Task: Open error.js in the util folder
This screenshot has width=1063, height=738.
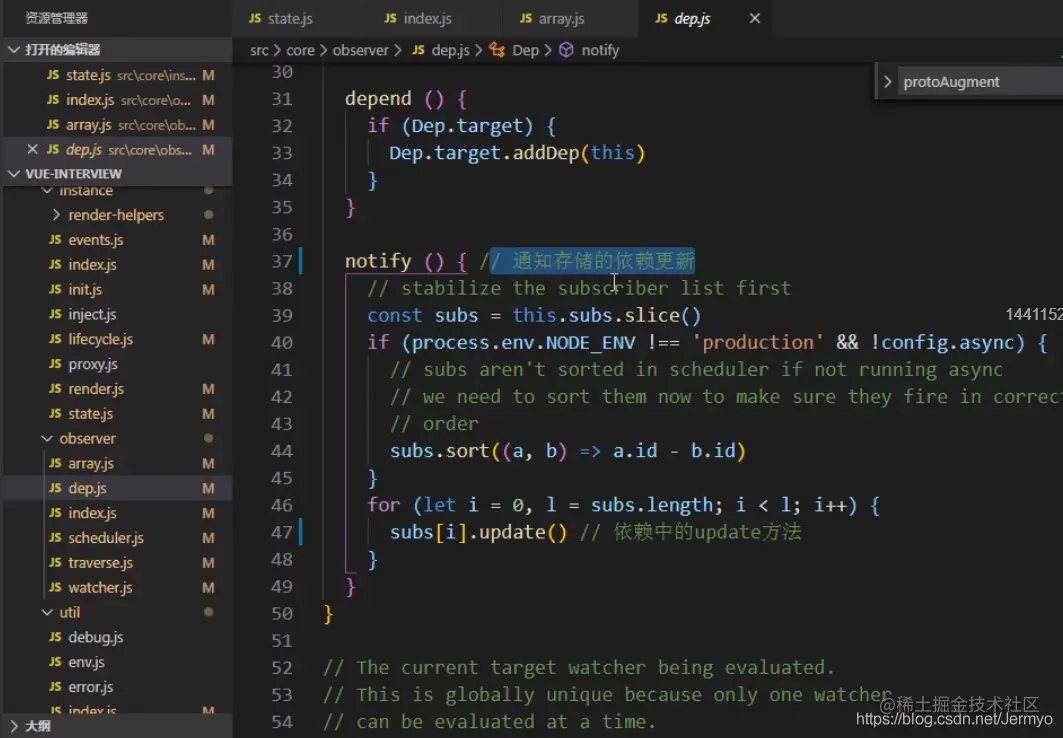Action: tap(117, 686)
